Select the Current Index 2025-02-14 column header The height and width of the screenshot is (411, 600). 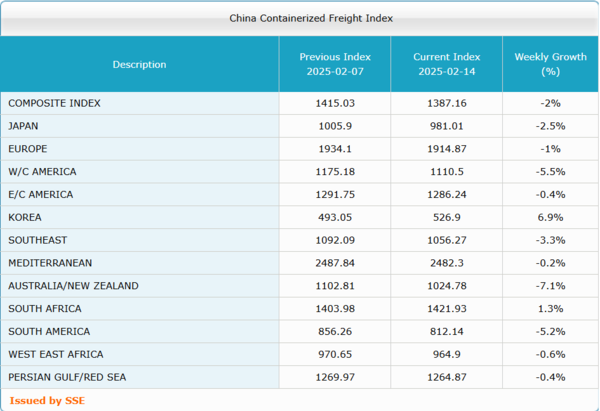446,65
